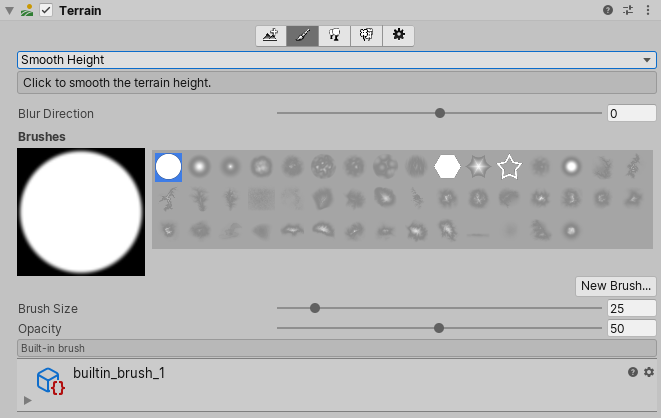Switch to the Paint Trees tool
661x418 pixels.
tap(334, 35)
